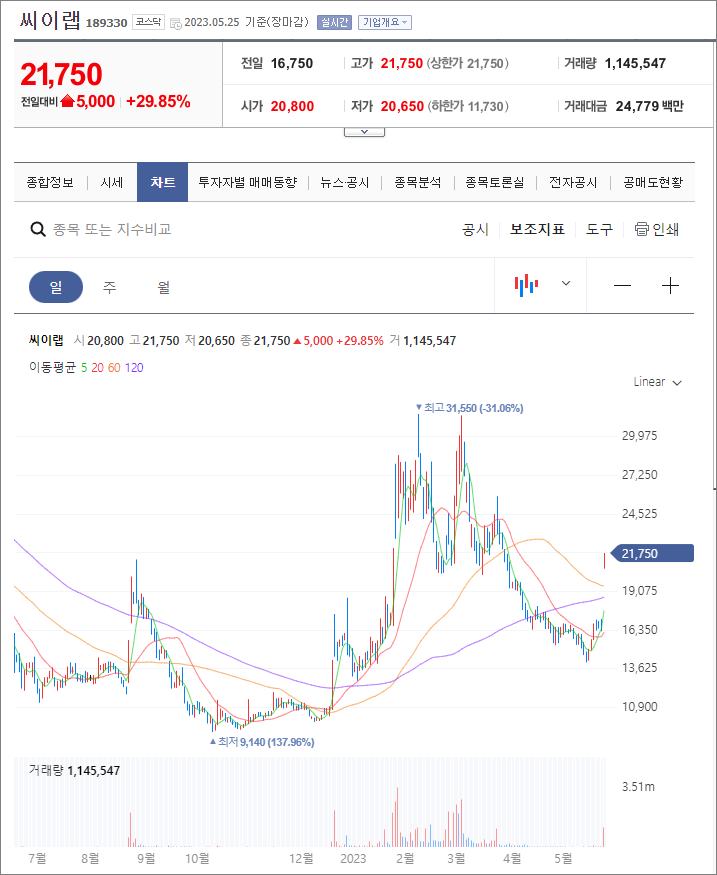Open Linear scale dropdown
Image resolution: width=717 pixels, height=875 pixels.
click(x=657, y=382)
